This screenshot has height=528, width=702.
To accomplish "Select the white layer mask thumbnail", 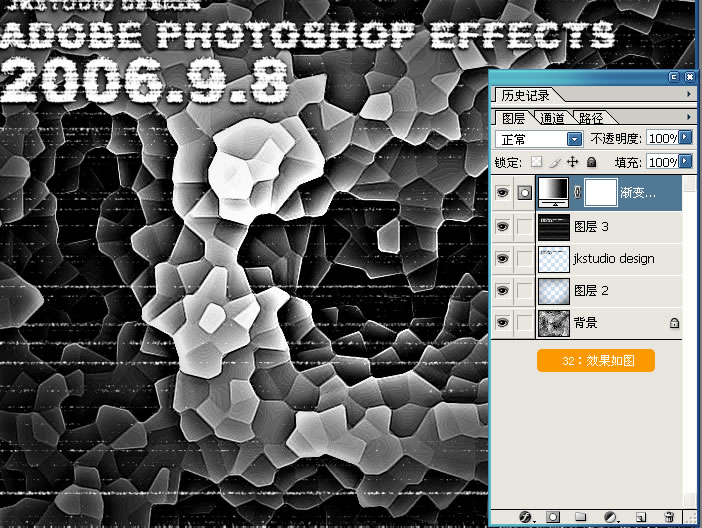I will [601, 193].
